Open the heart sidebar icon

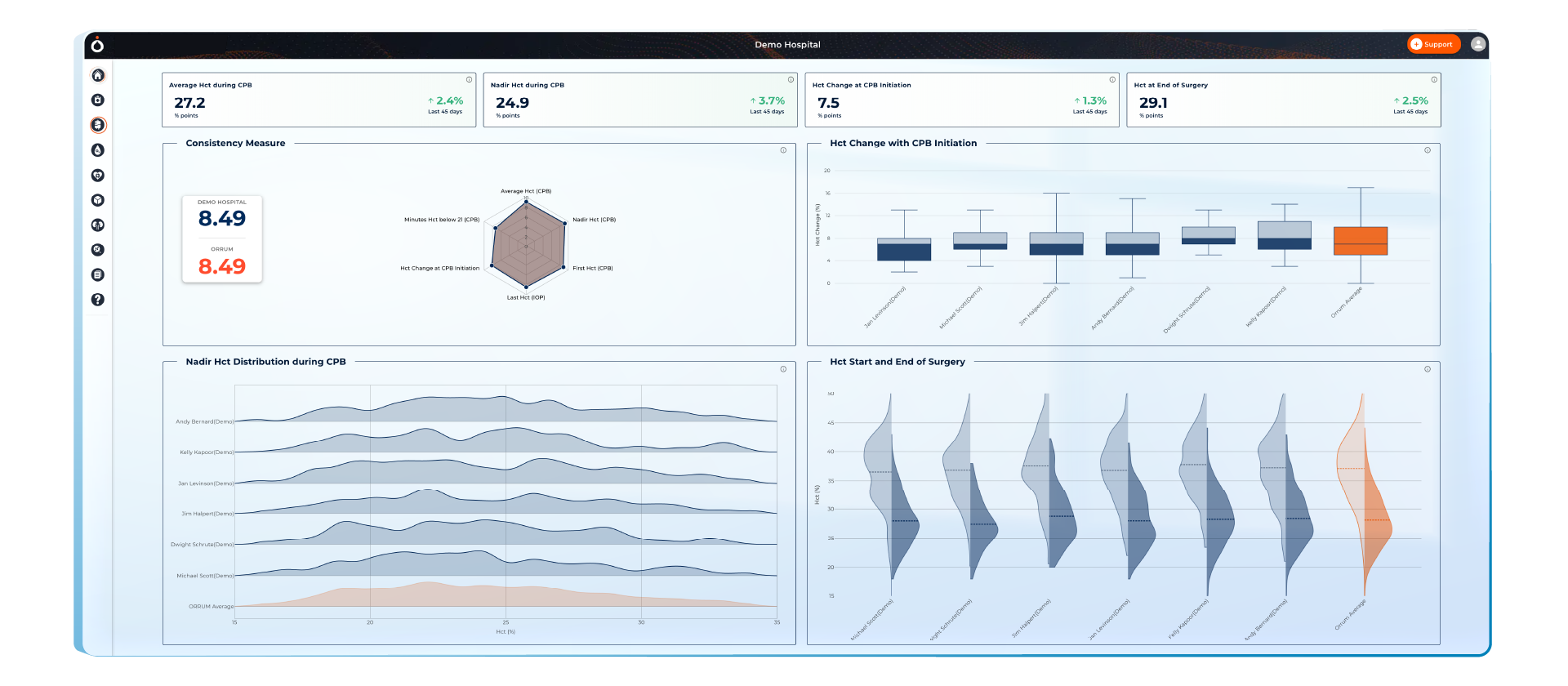[x=98, y=175]
